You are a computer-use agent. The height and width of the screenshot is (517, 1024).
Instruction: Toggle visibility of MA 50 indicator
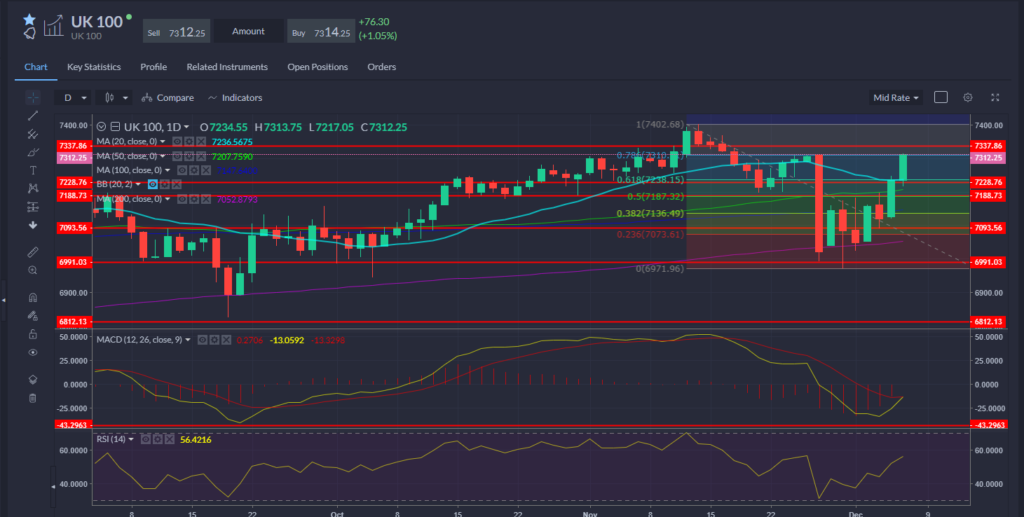177,156
